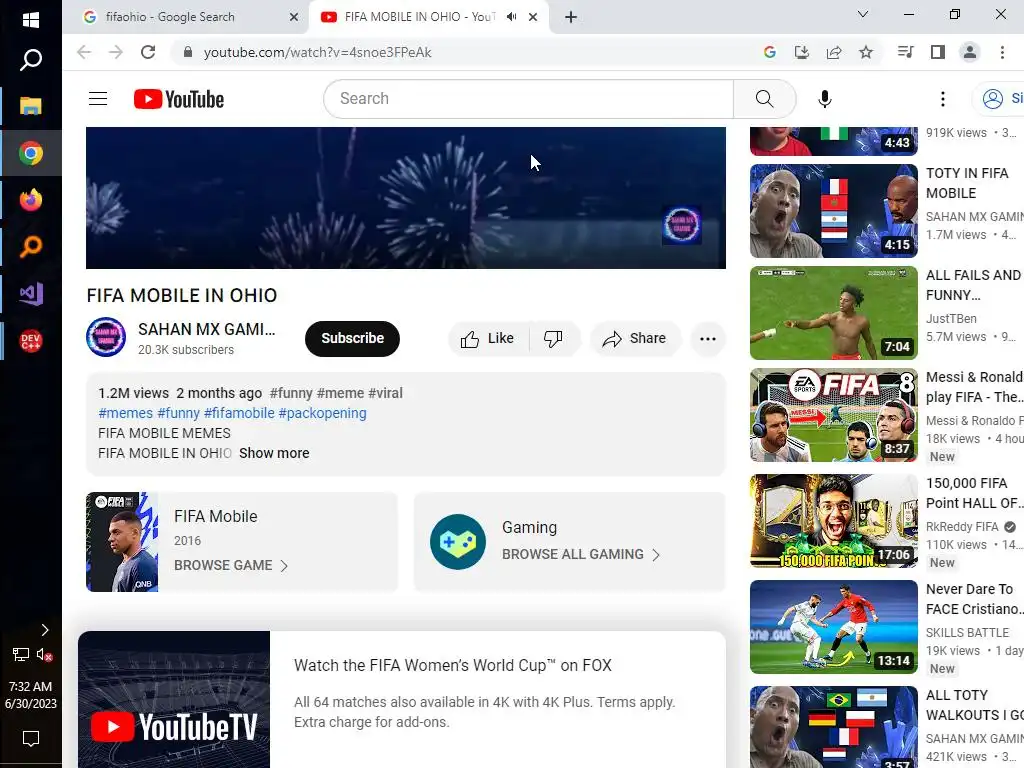Open the #packopening hashtag link
Image resolution: width=1024 pixels, height=768 pixels.
tap(323, 413)
